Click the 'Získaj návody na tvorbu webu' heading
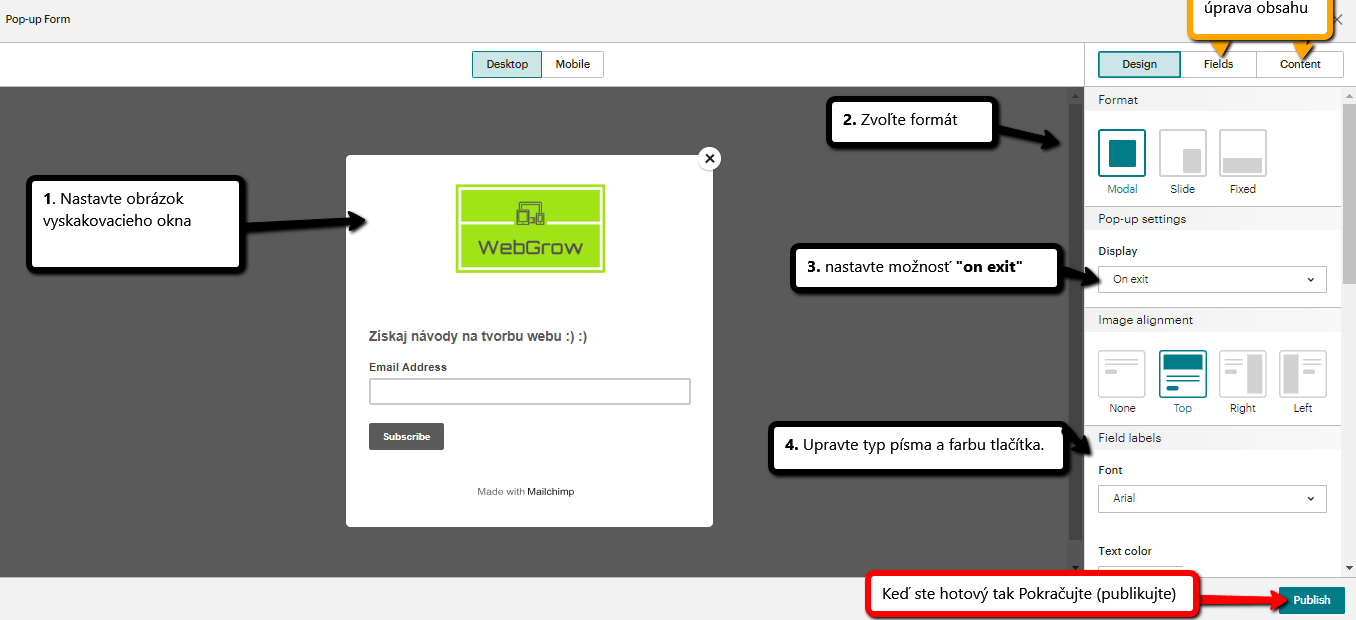 pos(478,337)
